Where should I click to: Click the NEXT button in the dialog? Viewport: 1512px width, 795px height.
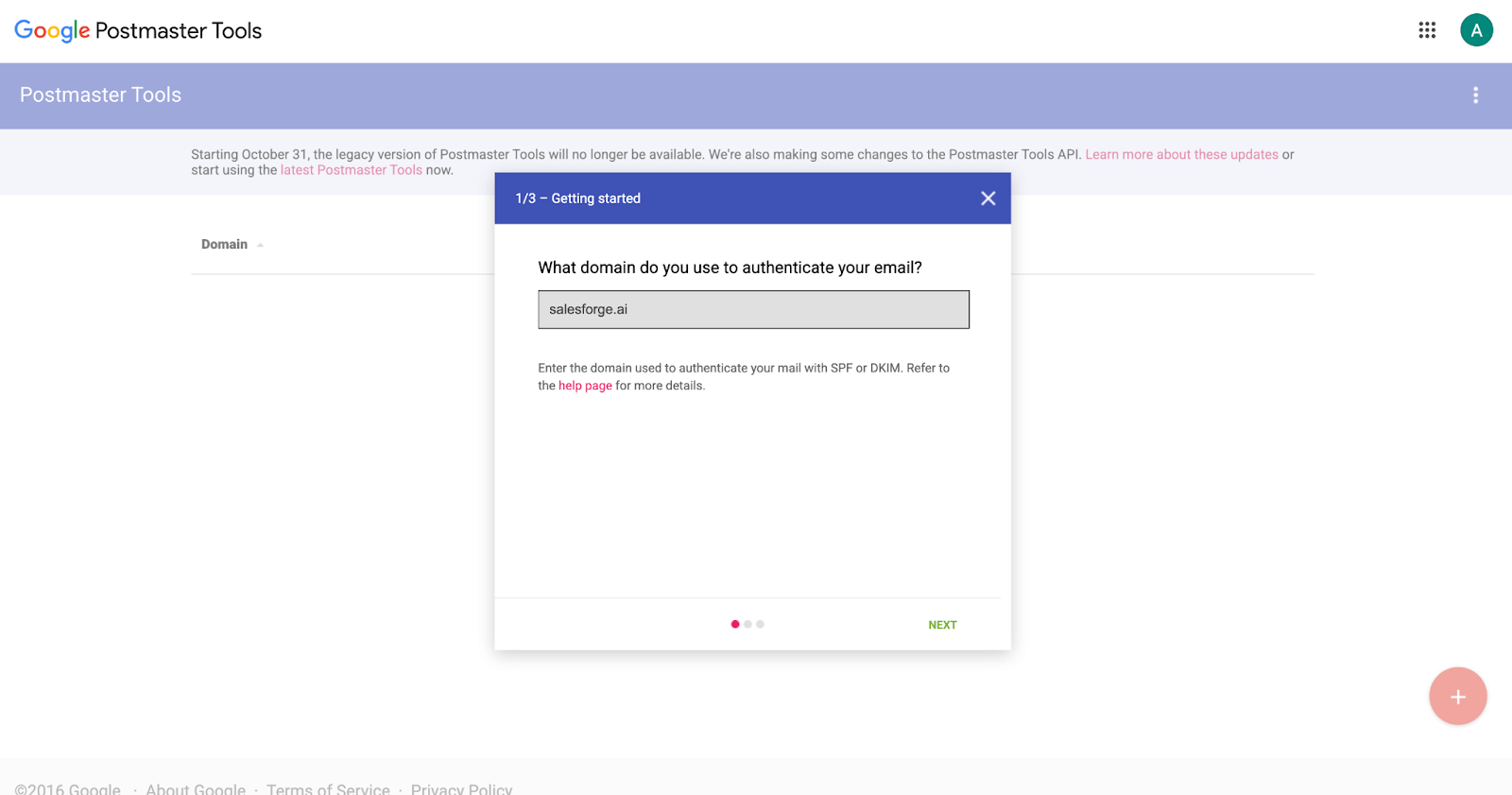pos(942,625)
